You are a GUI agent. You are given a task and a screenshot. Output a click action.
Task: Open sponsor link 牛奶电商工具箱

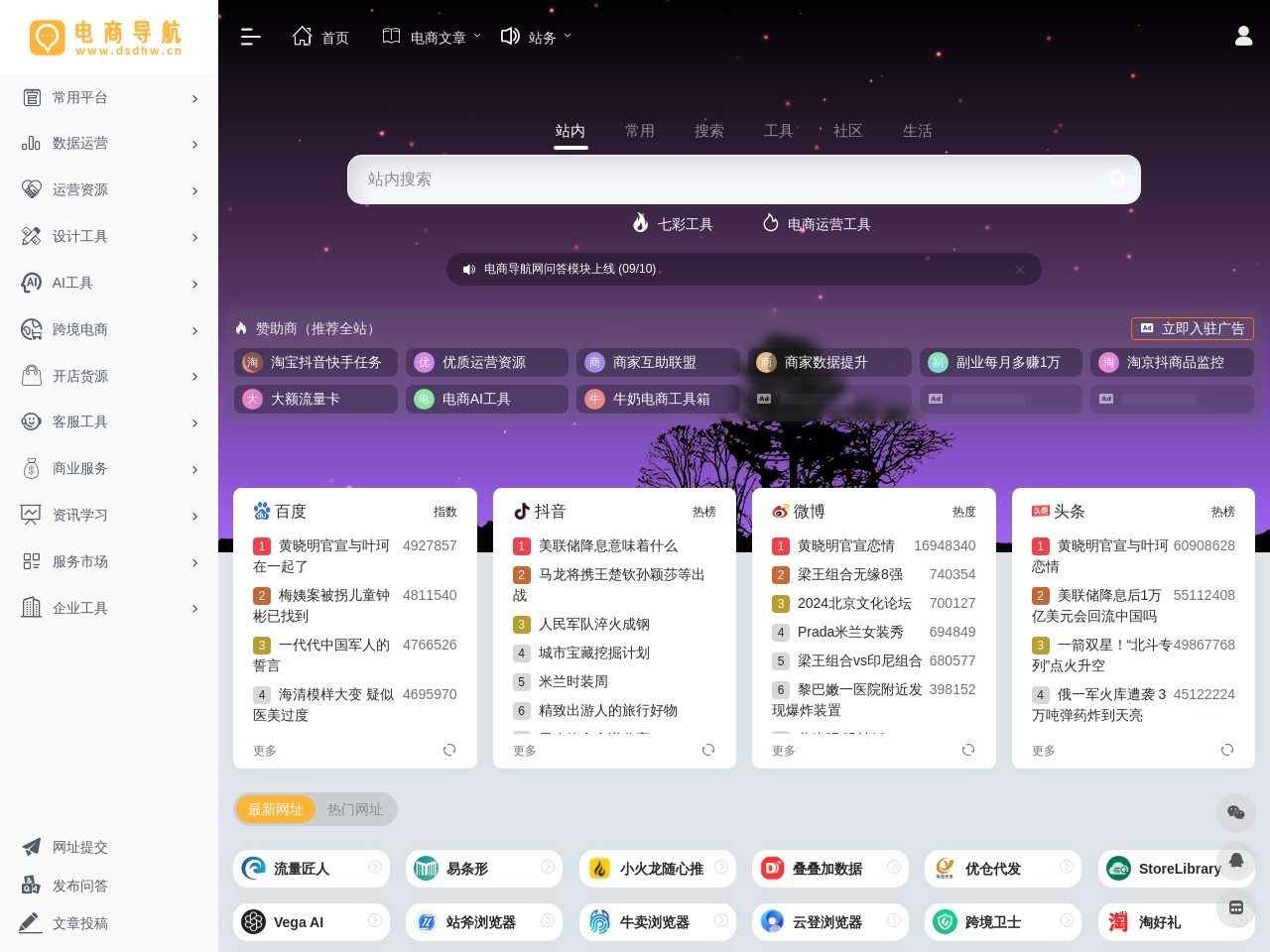(x=658, y=399)
